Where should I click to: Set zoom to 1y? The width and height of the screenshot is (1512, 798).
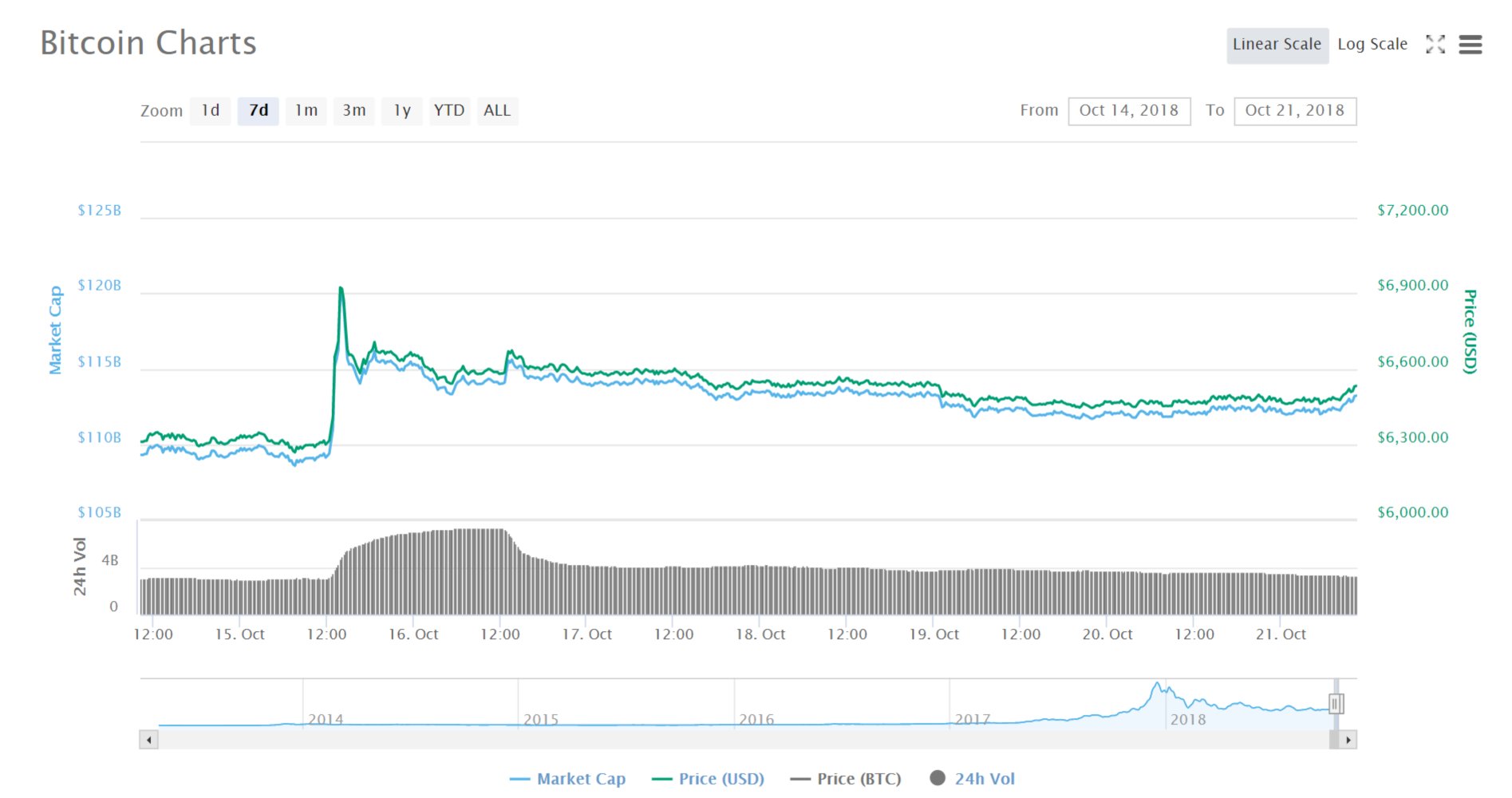(x=402, y=111)
